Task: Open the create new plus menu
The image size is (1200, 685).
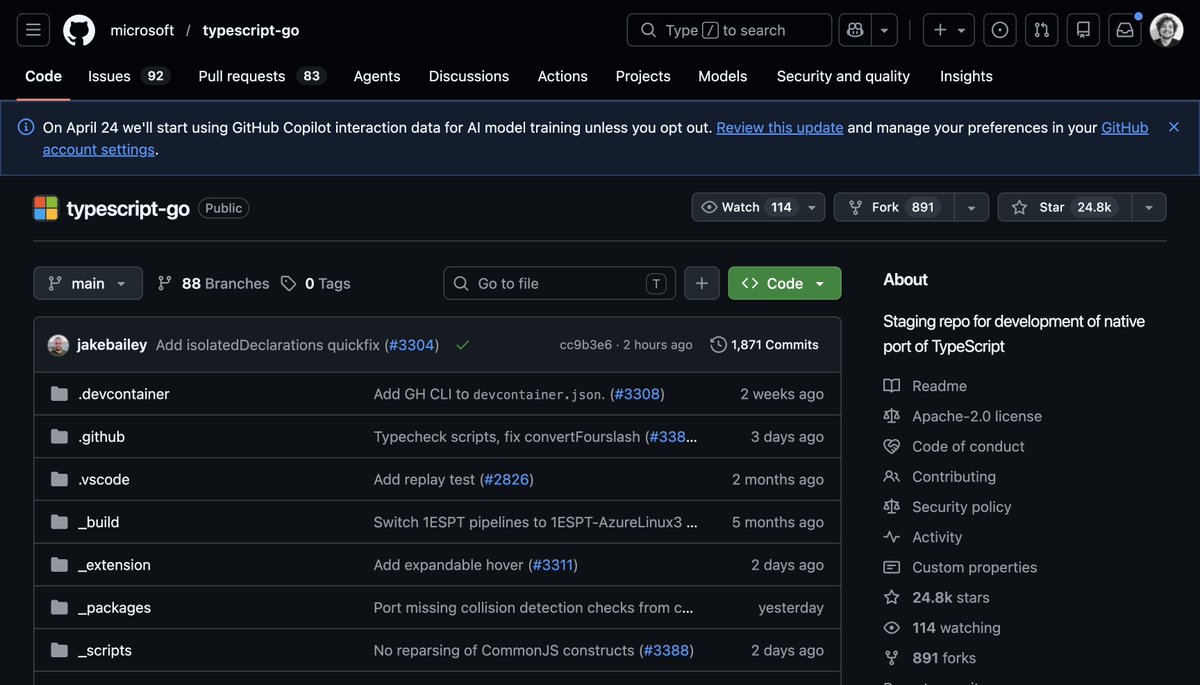Action: [x=949, y=30]
